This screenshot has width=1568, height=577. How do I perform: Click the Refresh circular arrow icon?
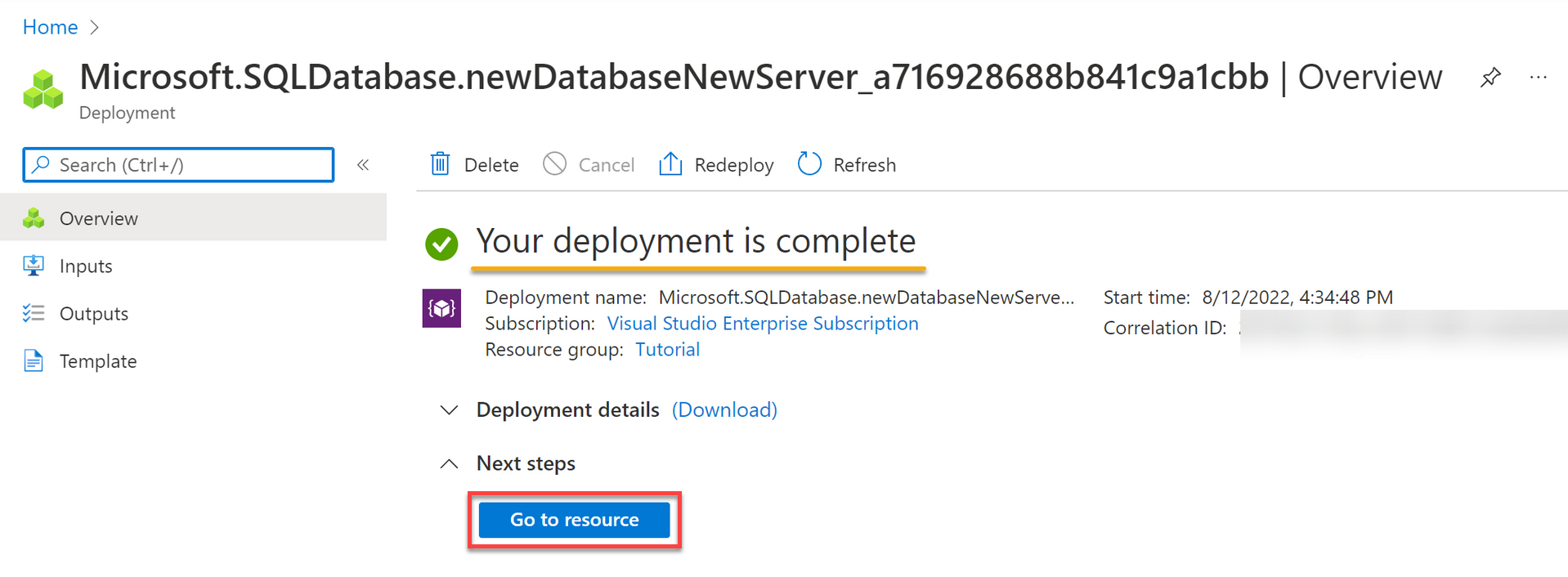pos(809,164)
